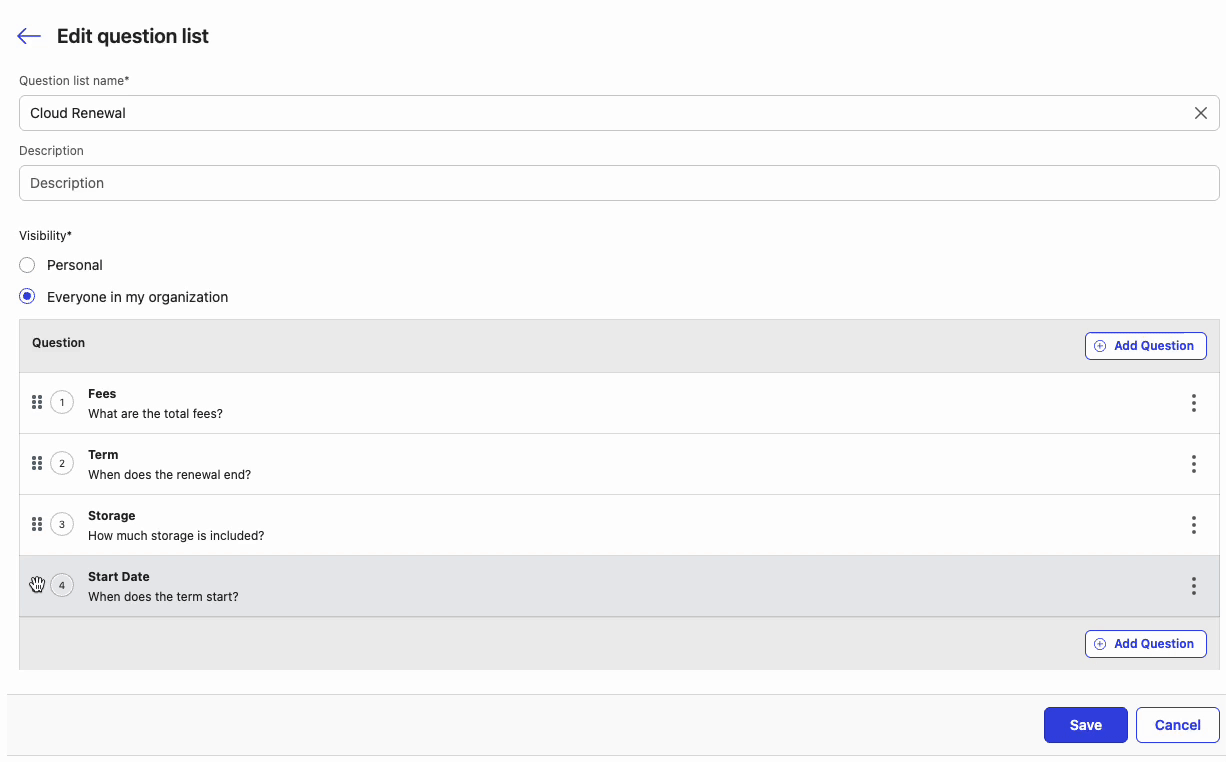This screenshot has width=1226, height=762.
Task: Cancel editing the question list
Action: (x=1177, y=725)
